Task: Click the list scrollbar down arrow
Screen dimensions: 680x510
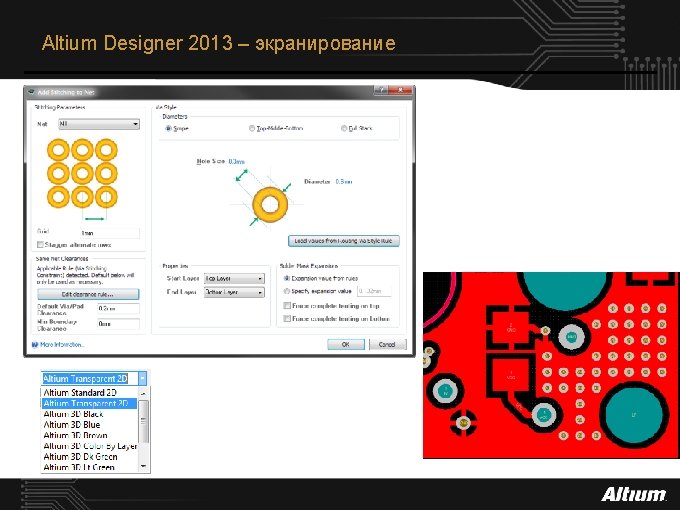Action: (x=144, y=467)
